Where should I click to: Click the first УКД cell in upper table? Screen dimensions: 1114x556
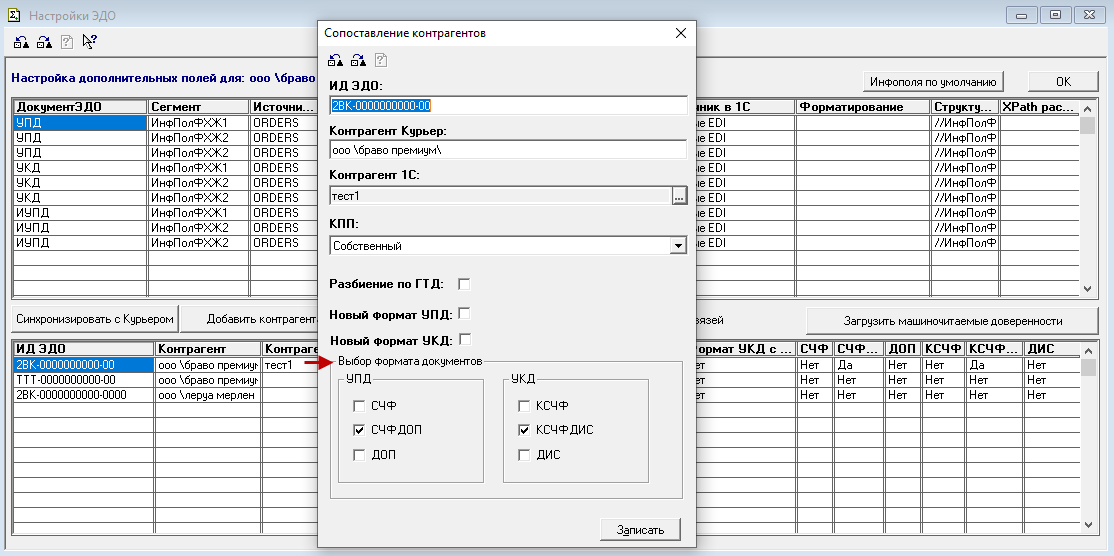pos(80,168)
